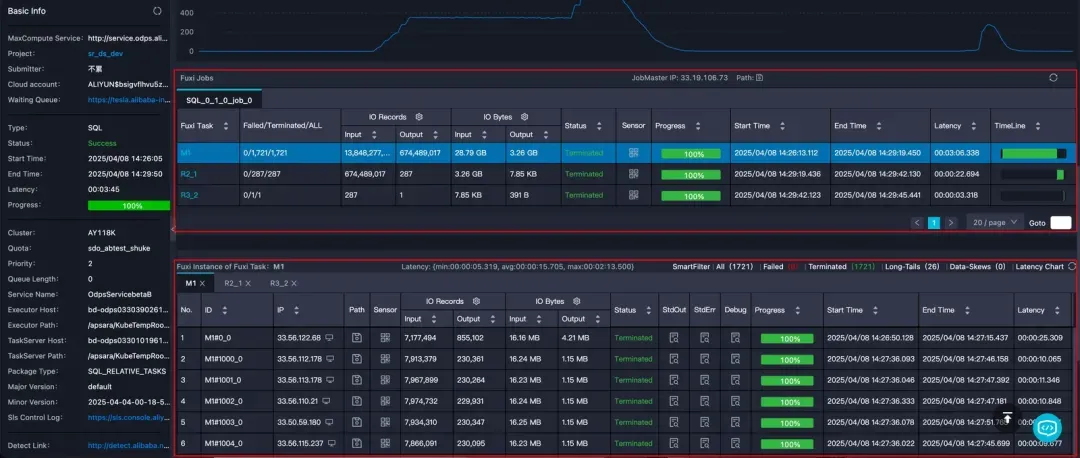View StdOut for instance M1#0_0
Viewport: 1080px width, 458px height.
coord(673,338)
